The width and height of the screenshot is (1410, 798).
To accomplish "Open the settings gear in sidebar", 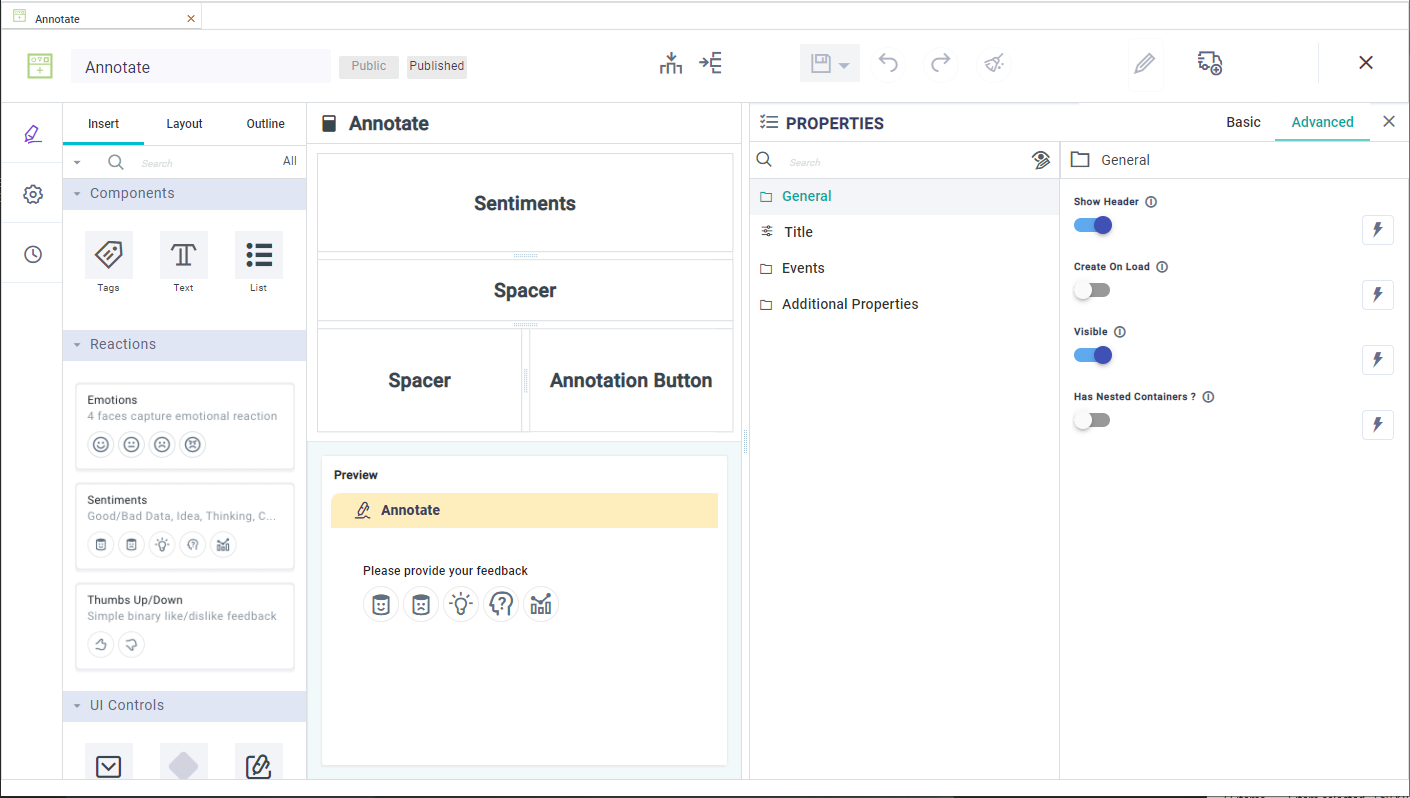I will (33, 194).
